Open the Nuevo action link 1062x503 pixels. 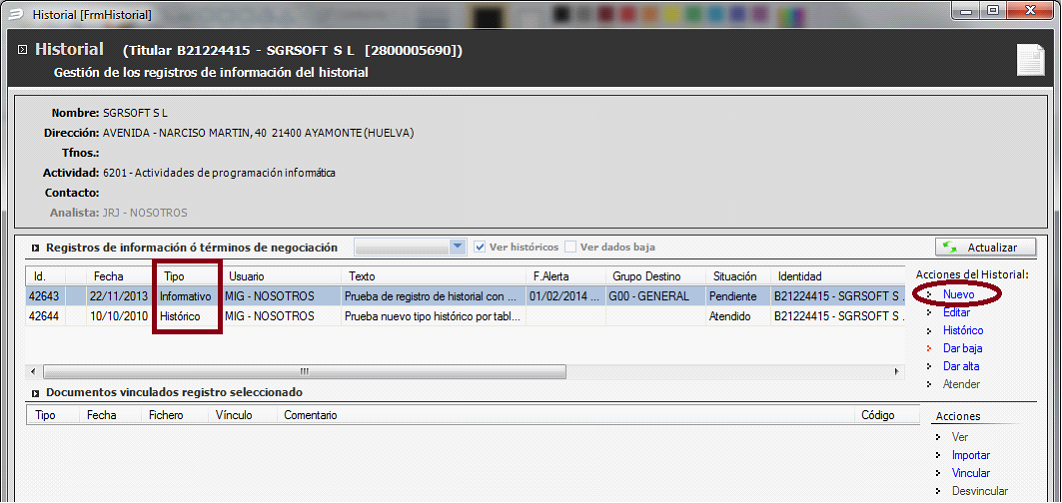click(958, 295)
